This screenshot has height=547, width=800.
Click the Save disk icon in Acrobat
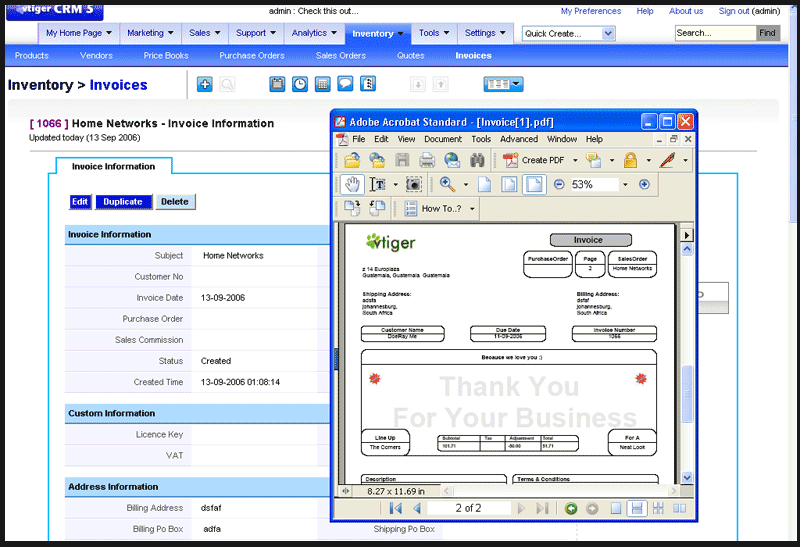coord(402,160)
